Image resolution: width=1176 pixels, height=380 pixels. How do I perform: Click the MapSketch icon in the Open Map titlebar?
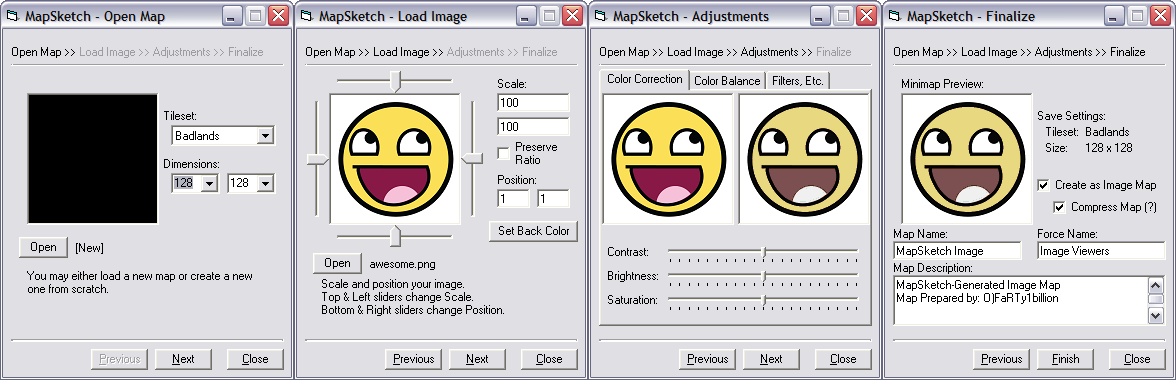11,16
